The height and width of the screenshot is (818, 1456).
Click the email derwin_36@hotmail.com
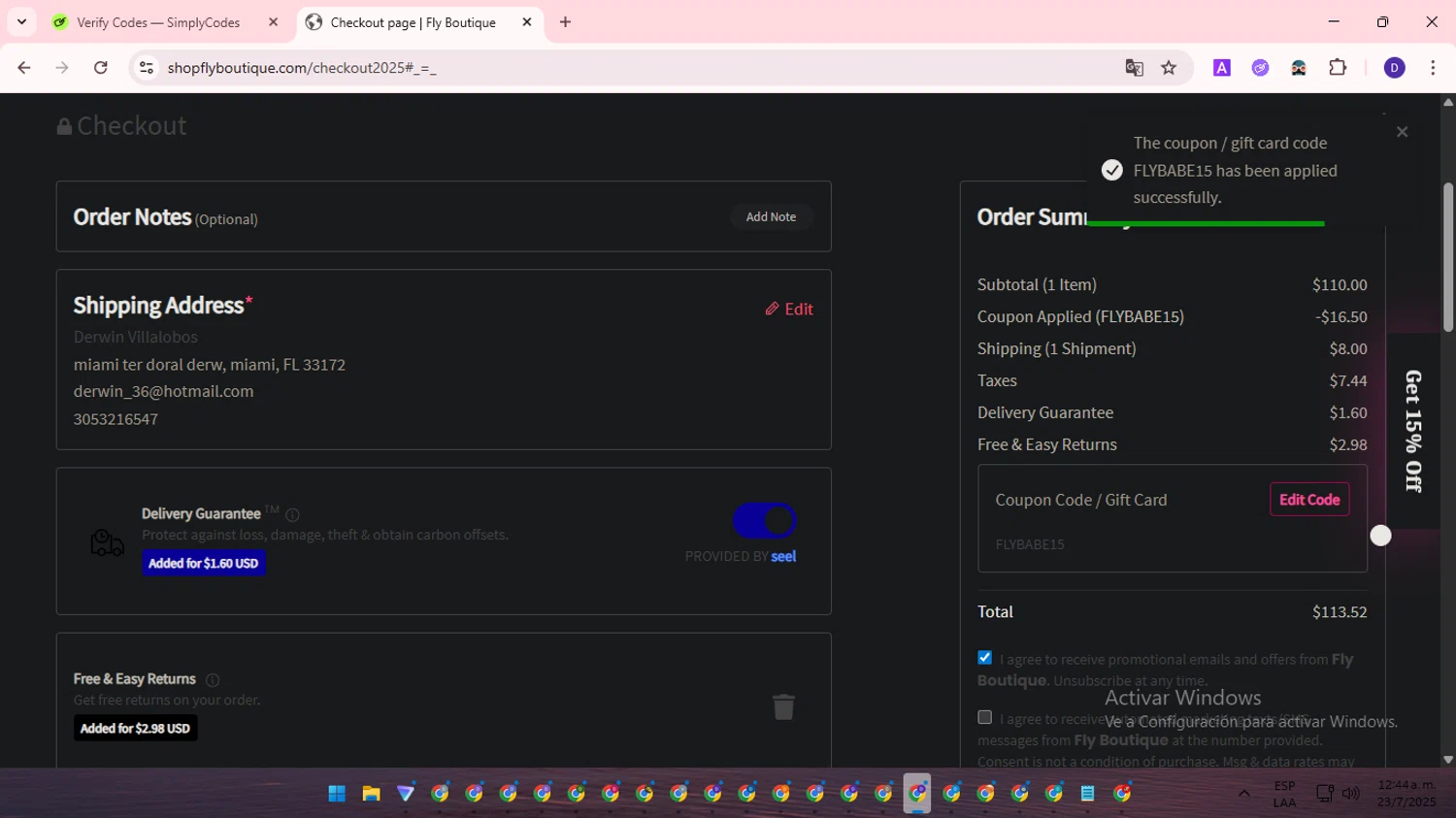[163, 392]
